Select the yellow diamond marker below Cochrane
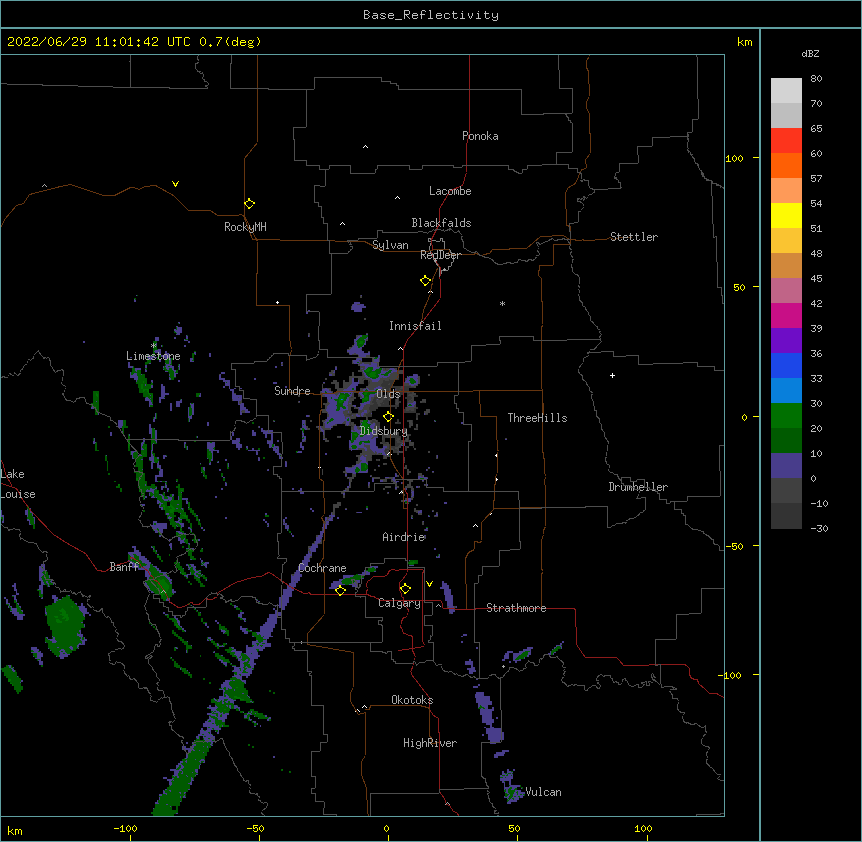The image size is (862, 842). [340, 590]
